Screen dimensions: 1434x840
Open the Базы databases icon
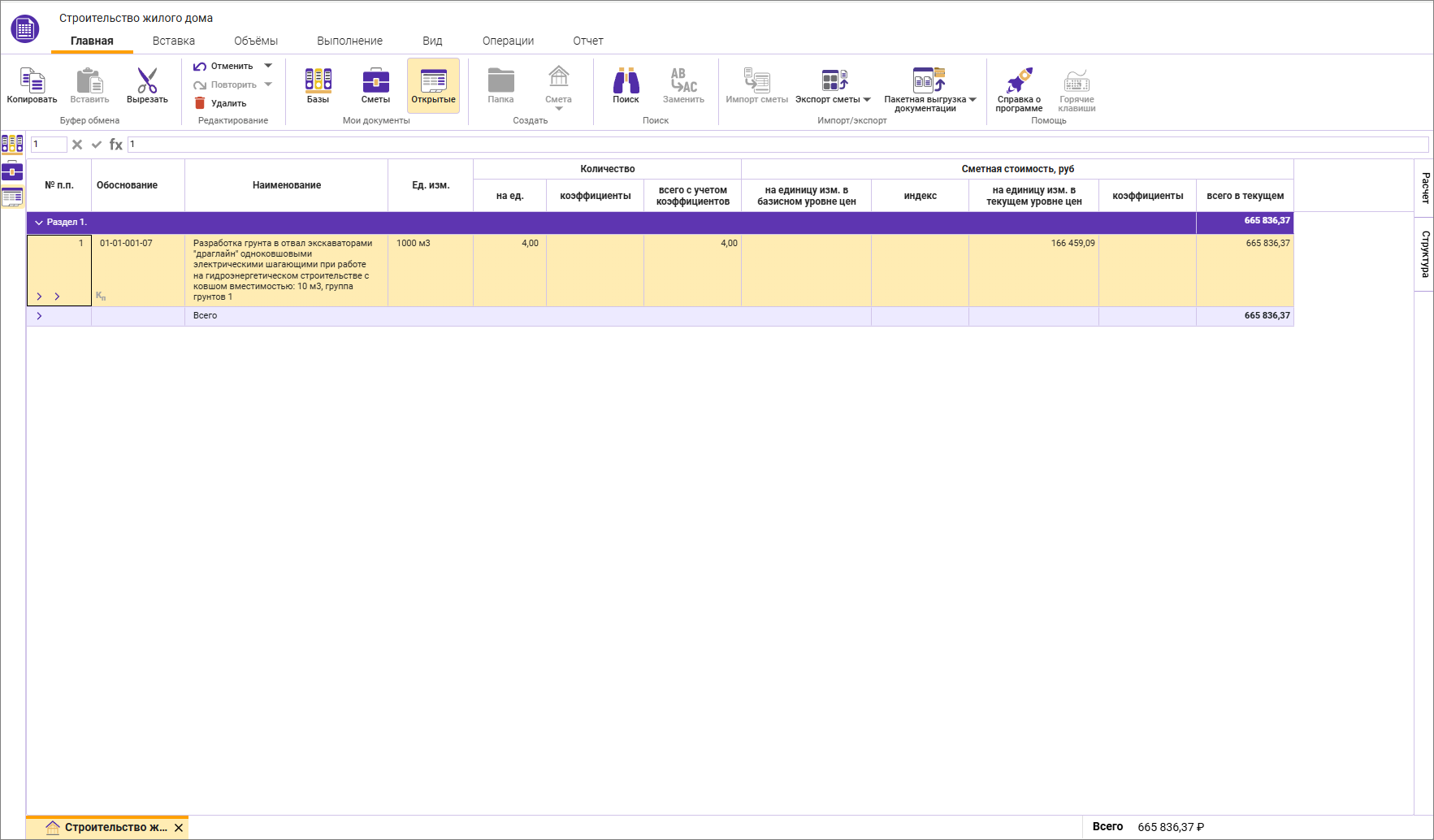pyautogui.click(x=318, y=81)
